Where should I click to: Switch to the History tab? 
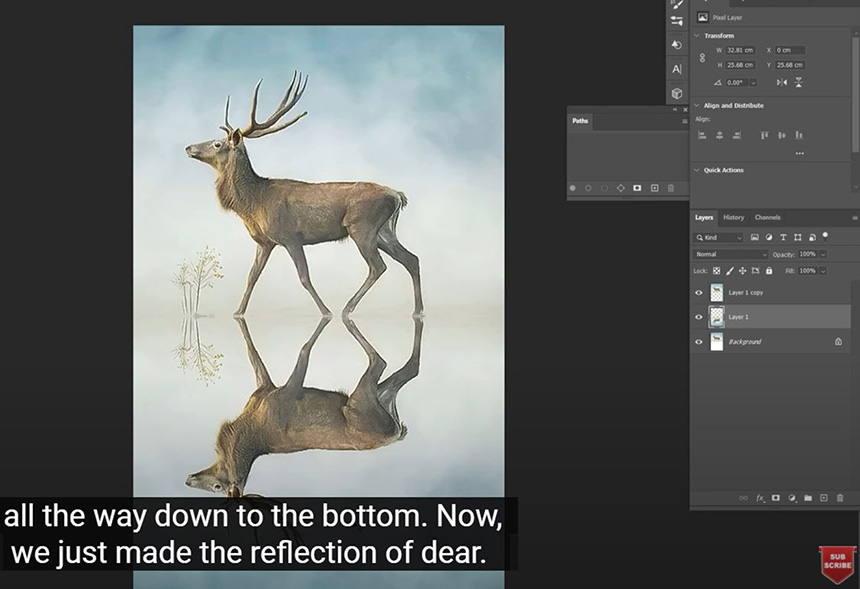733,217
